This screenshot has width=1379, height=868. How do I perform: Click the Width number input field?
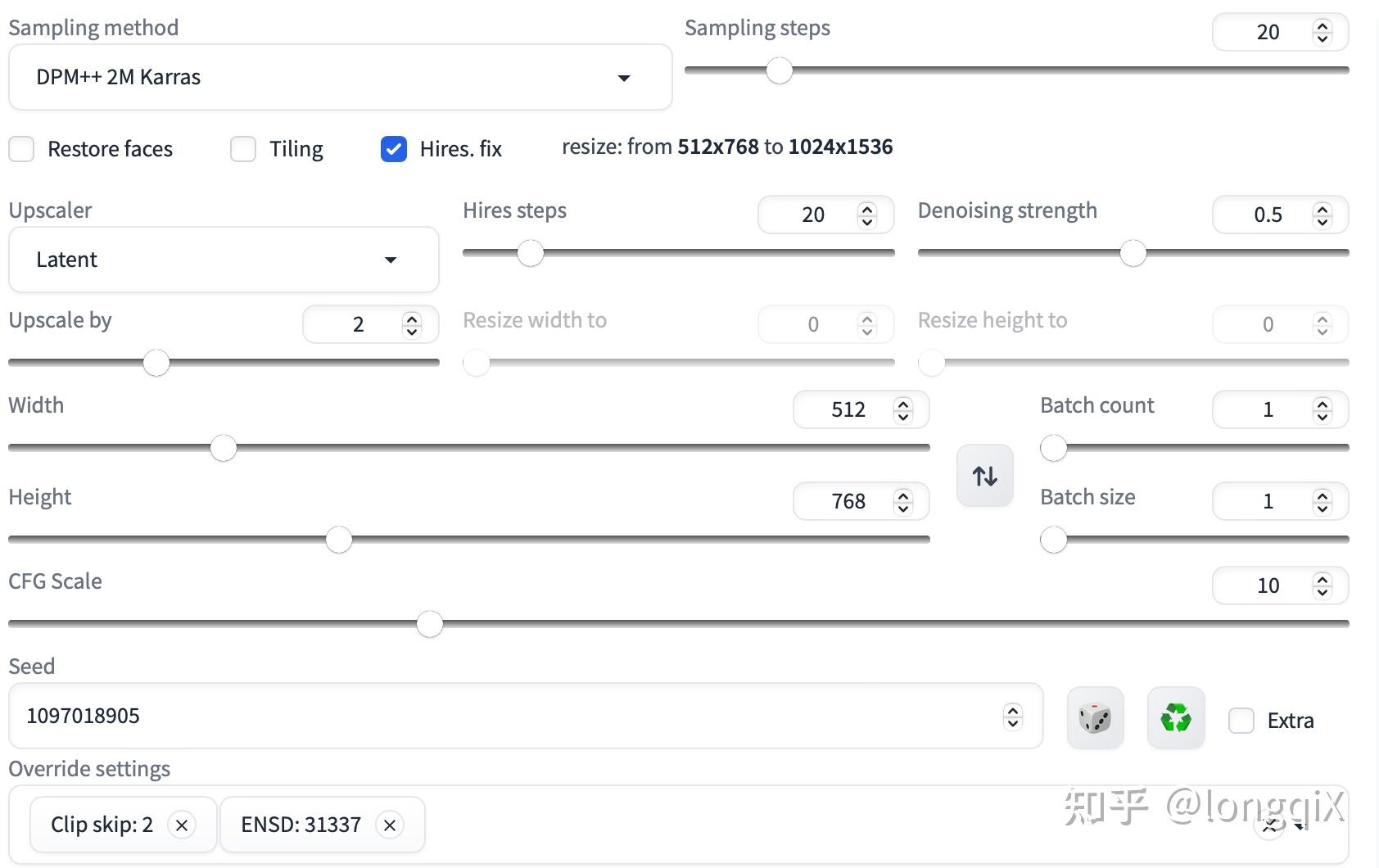843,409
